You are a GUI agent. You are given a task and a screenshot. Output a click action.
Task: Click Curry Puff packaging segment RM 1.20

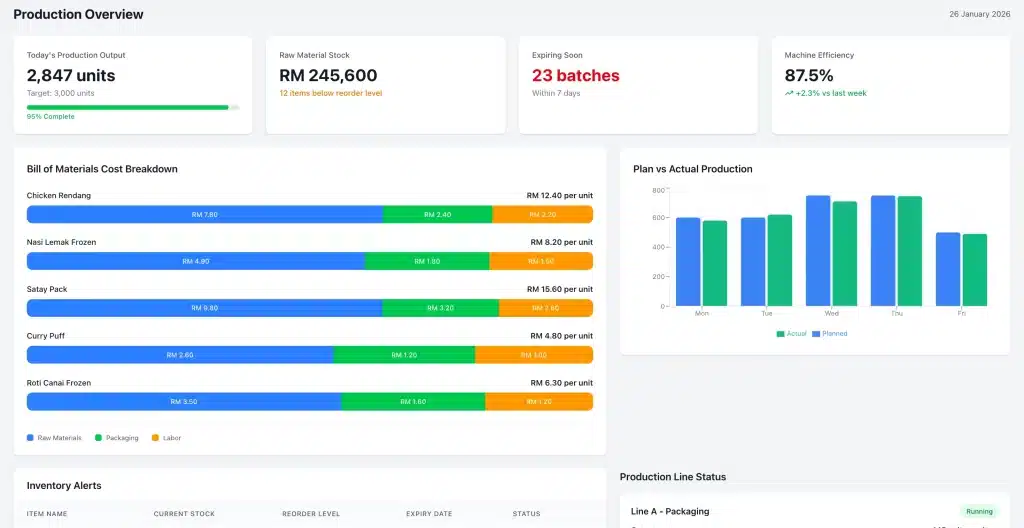coord(404,355)
